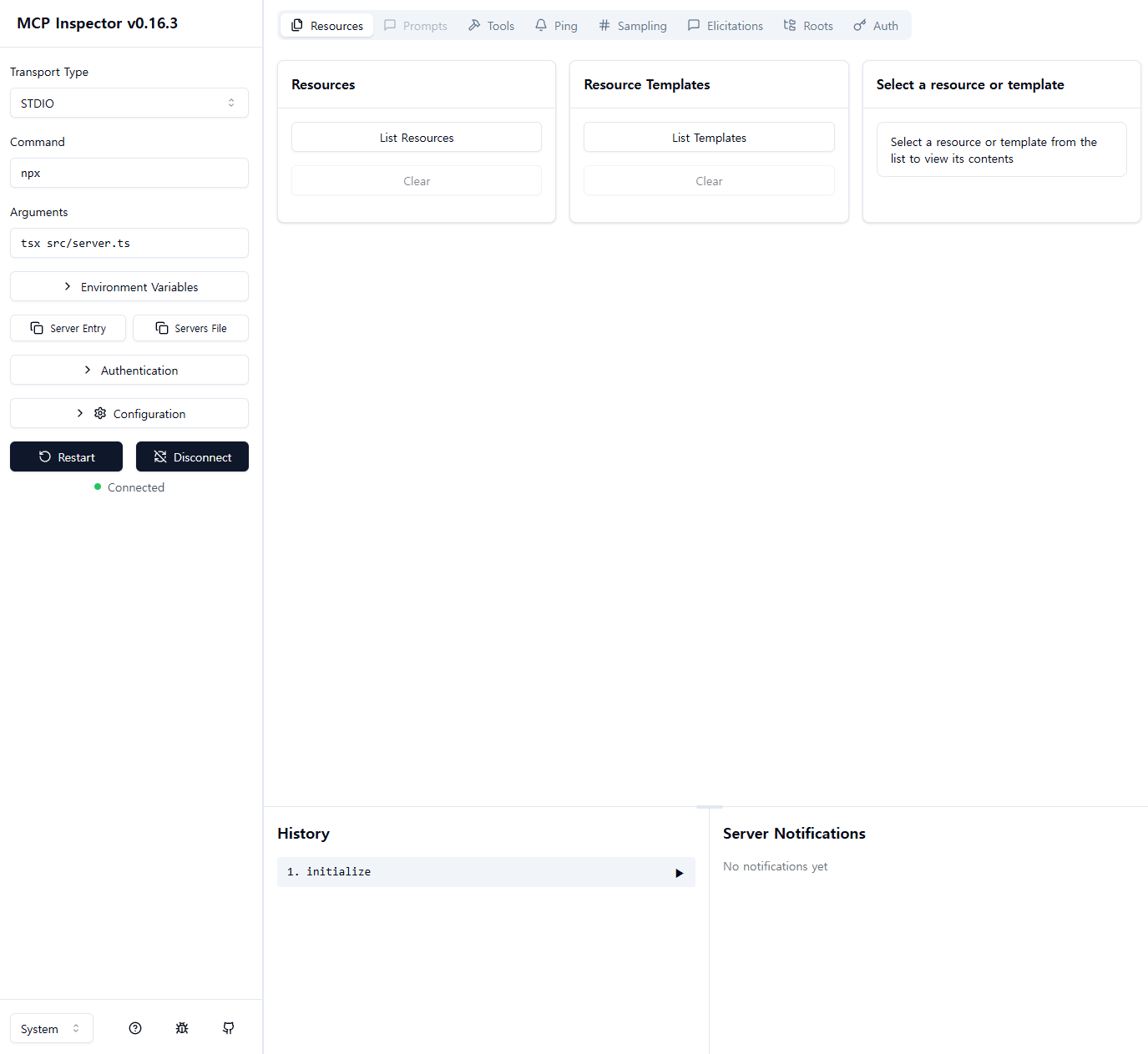Click the List Templates button
The height and width of the screenshot is (1054, 1148).
(x=709, y=137)
